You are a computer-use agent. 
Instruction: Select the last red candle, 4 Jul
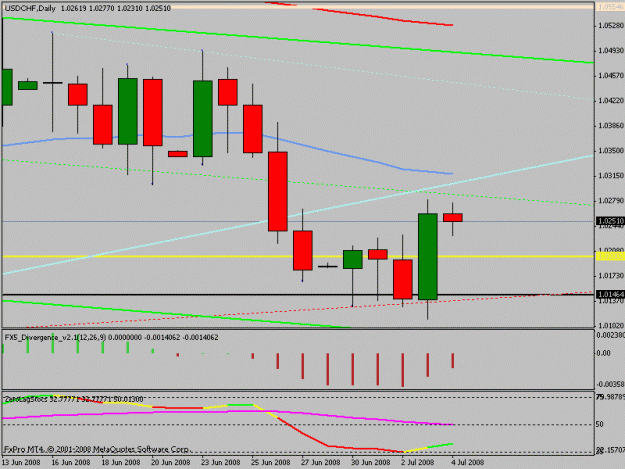tap(453, 218)
